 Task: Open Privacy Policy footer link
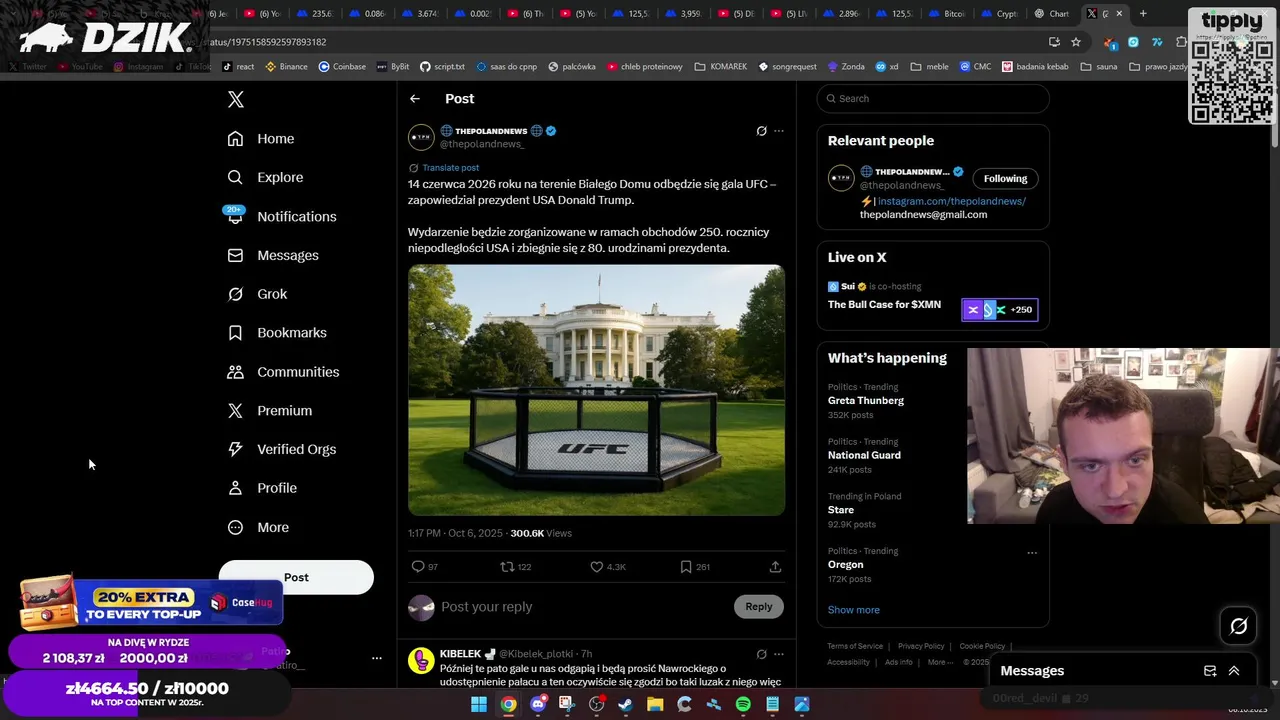tap(921, 646)
